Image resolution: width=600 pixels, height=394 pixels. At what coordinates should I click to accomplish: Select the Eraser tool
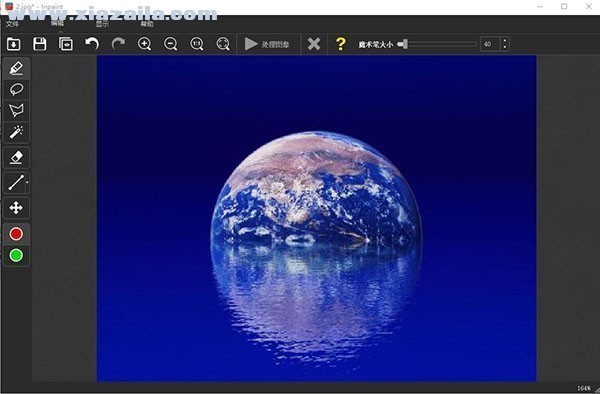pyautogui.click(x=16, y=157)
